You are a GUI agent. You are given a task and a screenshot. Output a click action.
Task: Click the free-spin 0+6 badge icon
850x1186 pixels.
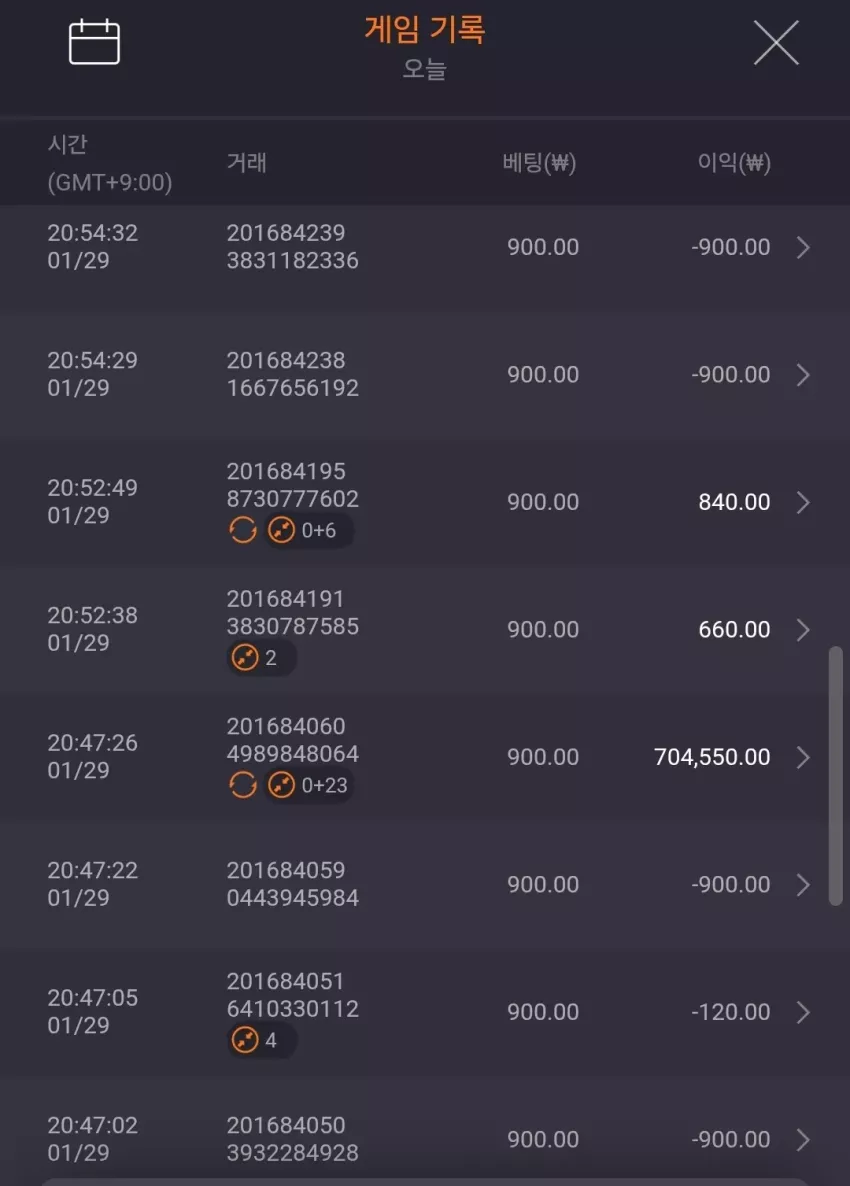[309, 530]
